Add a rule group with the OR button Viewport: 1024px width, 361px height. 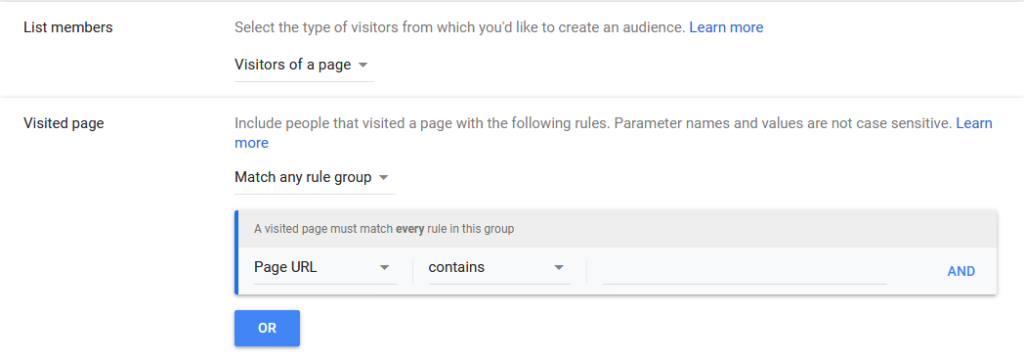[x=267, y=328]
